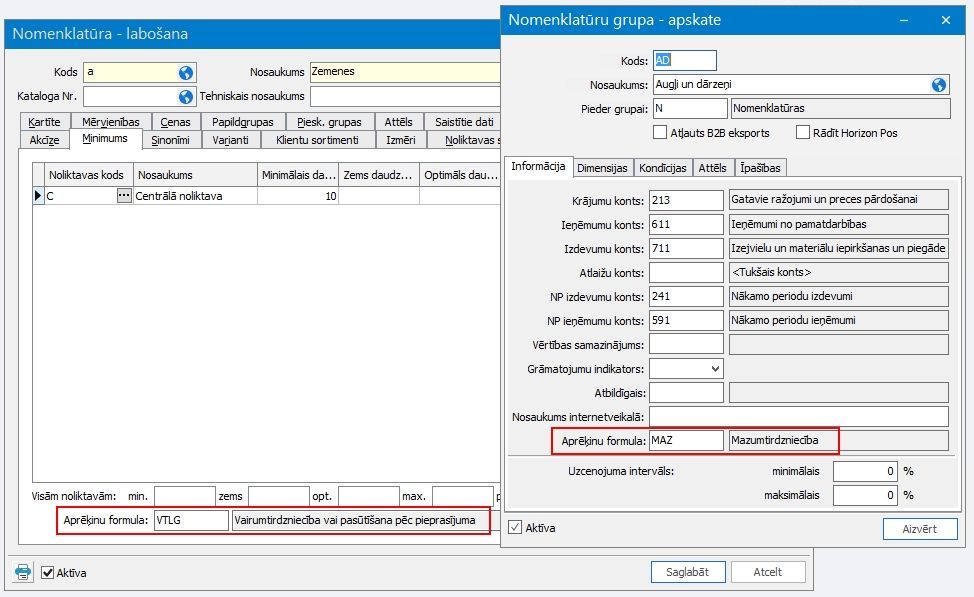
Task: Toggle Aktīva checkbox in Nomenklatūru grupa window
Action: 515,527
